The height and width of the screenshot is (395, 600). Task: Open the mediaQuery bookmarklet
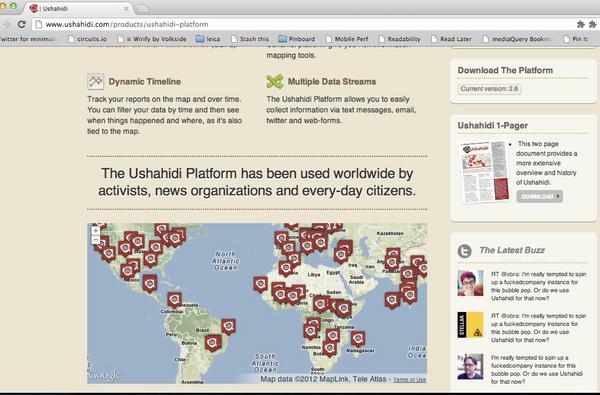(x=517, y=39)
